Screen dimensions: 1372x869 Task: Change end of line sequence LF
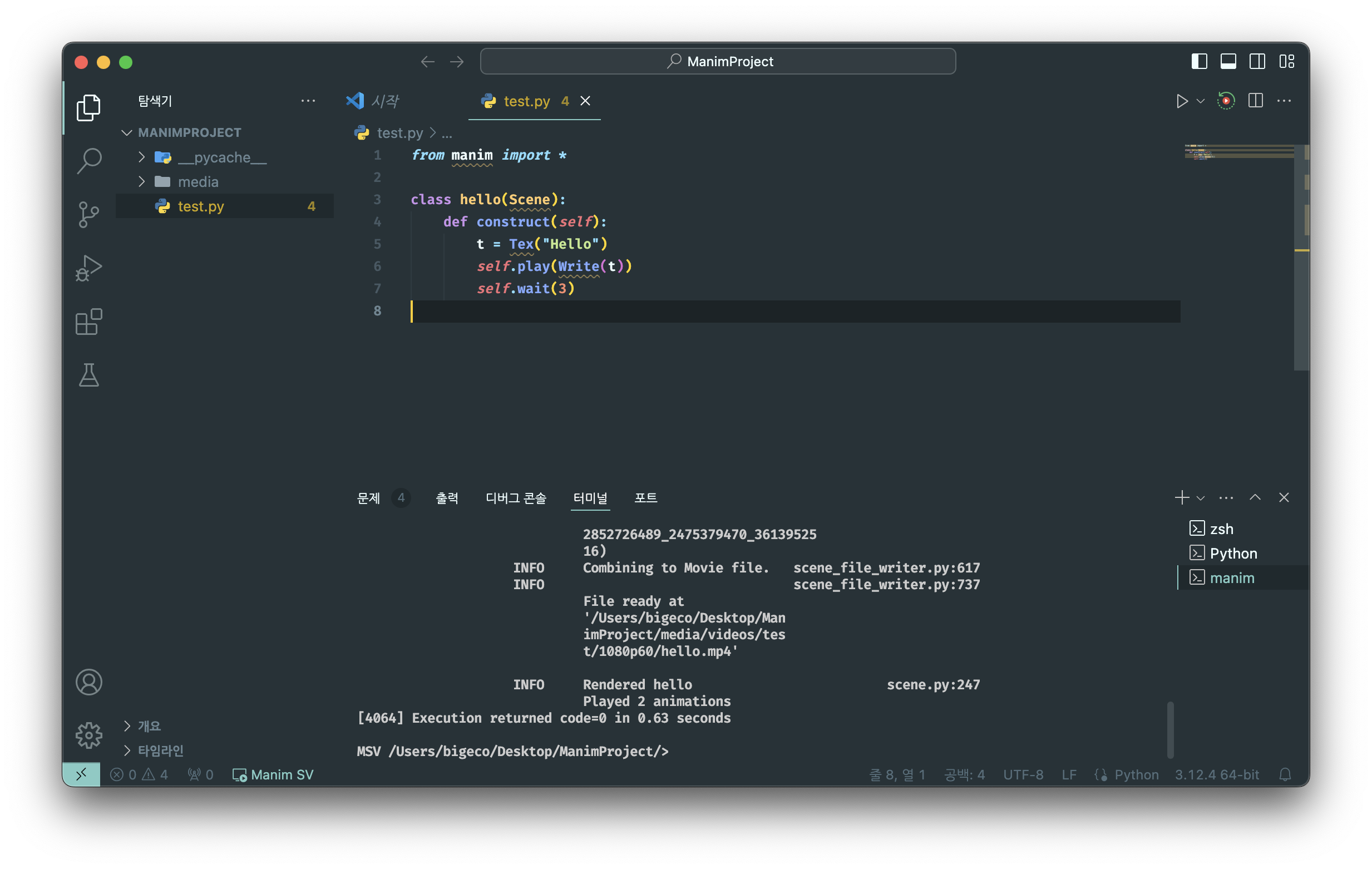1069,774
